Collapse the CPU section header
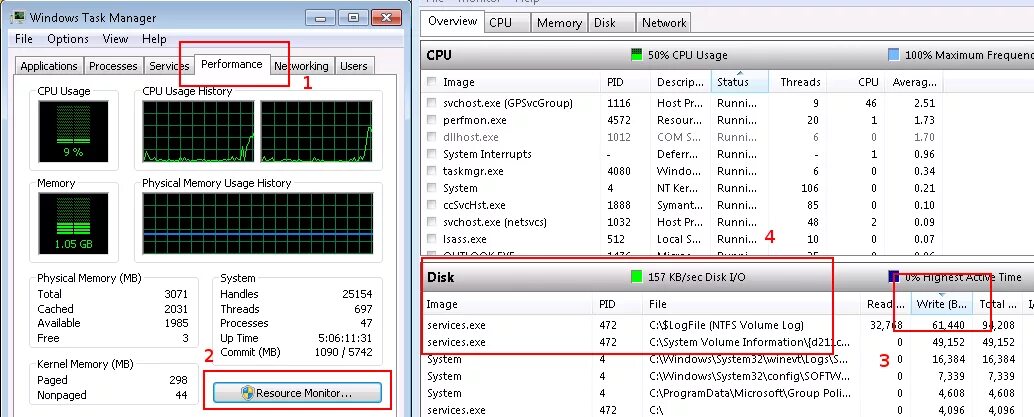 [x=727, y=55]
